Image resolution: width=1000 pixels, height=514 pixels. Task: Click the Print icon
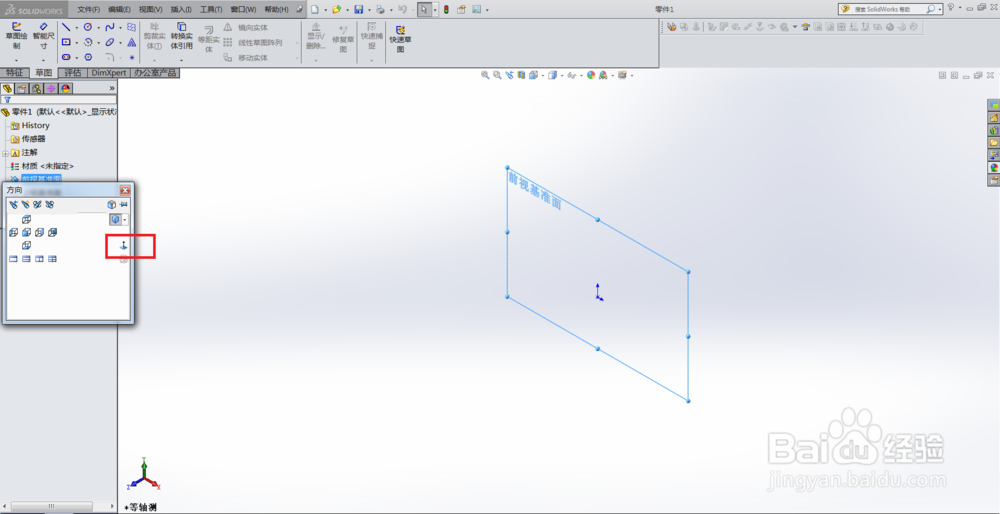pyautogui.click(x=380, y=10)
